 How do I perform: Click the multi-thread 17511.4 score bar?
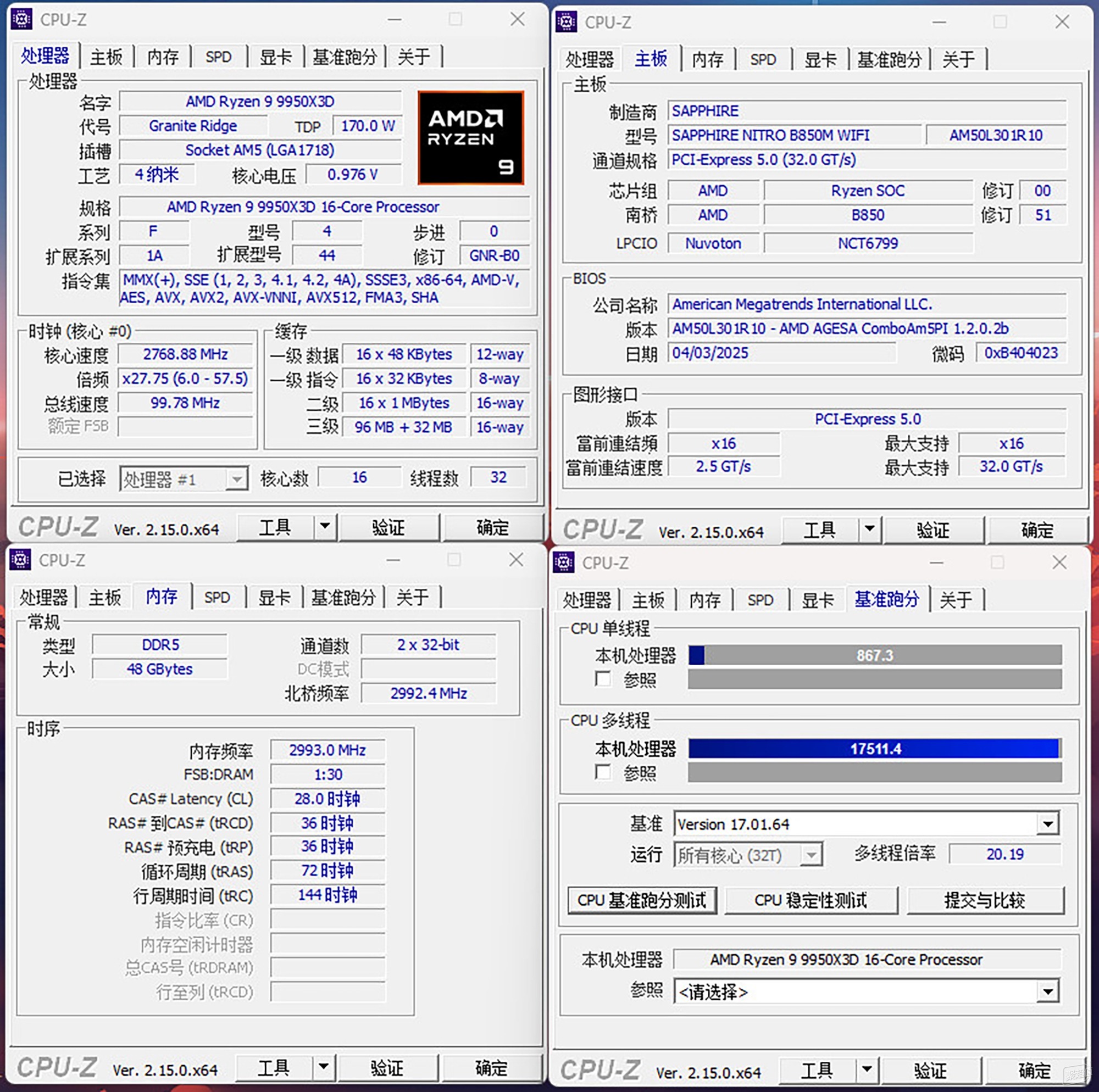875,749
